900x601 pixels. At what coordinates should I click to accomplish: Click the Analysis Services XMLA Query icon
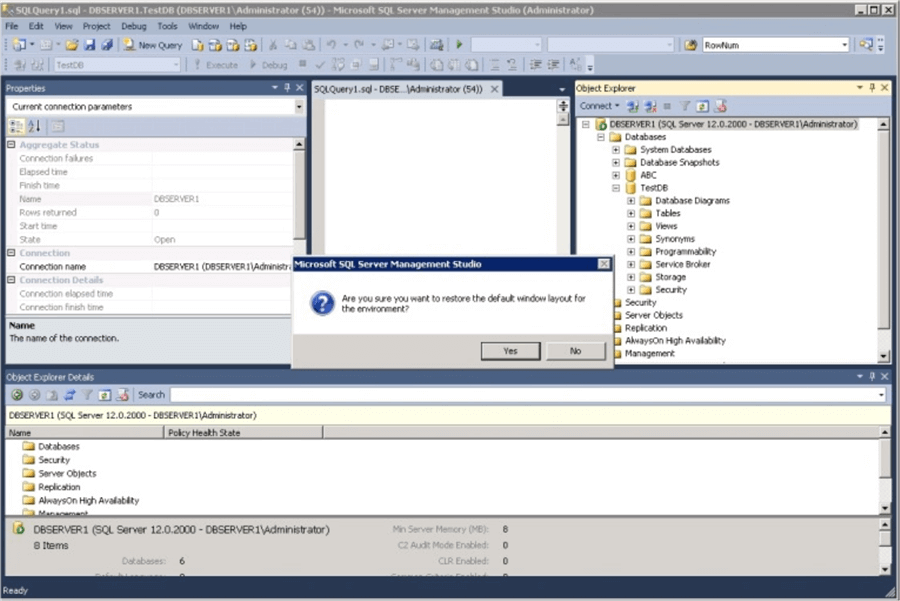(251, 45)
